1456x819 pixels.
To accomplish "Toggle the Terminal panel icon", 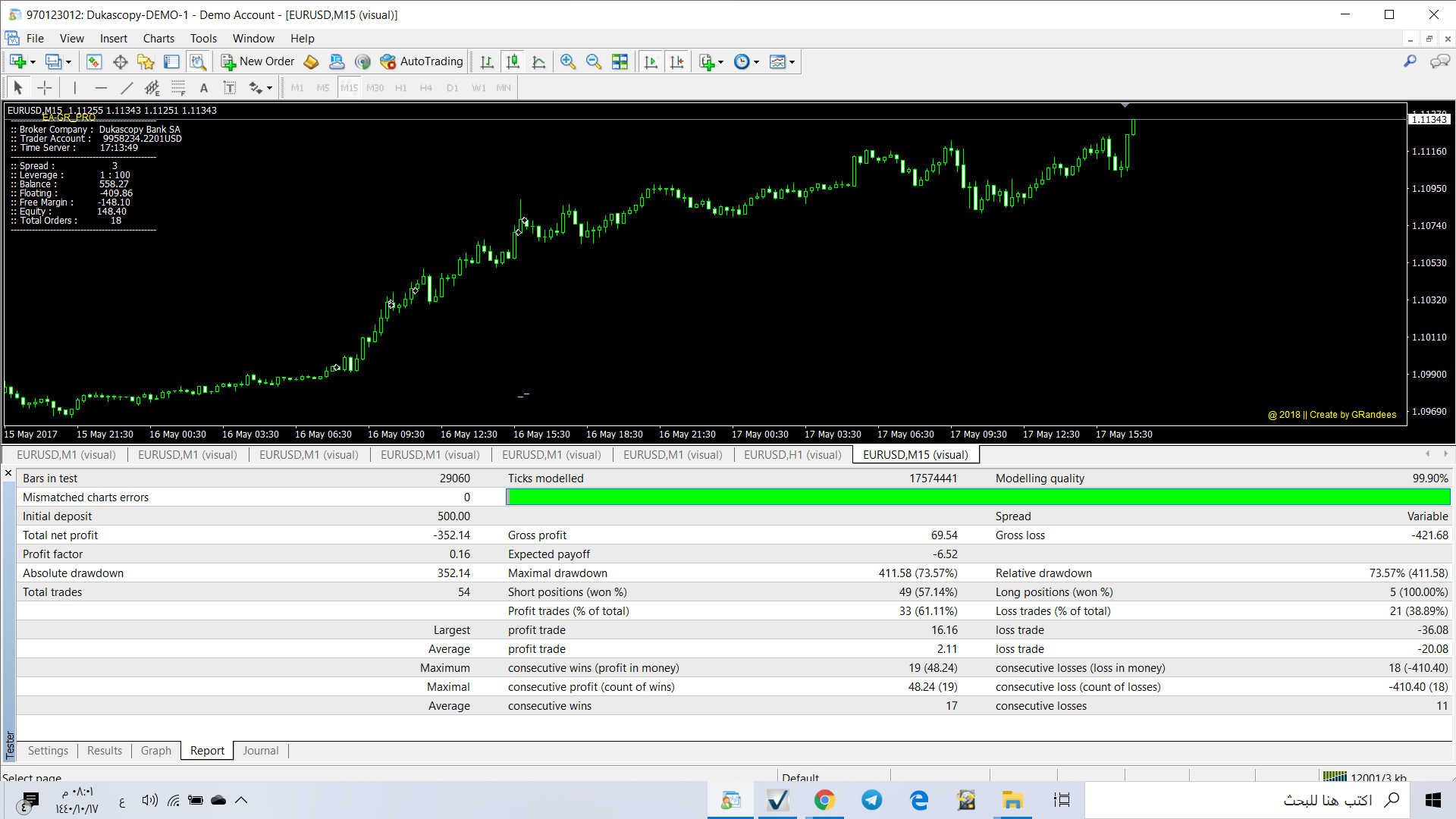I will 171,61.
